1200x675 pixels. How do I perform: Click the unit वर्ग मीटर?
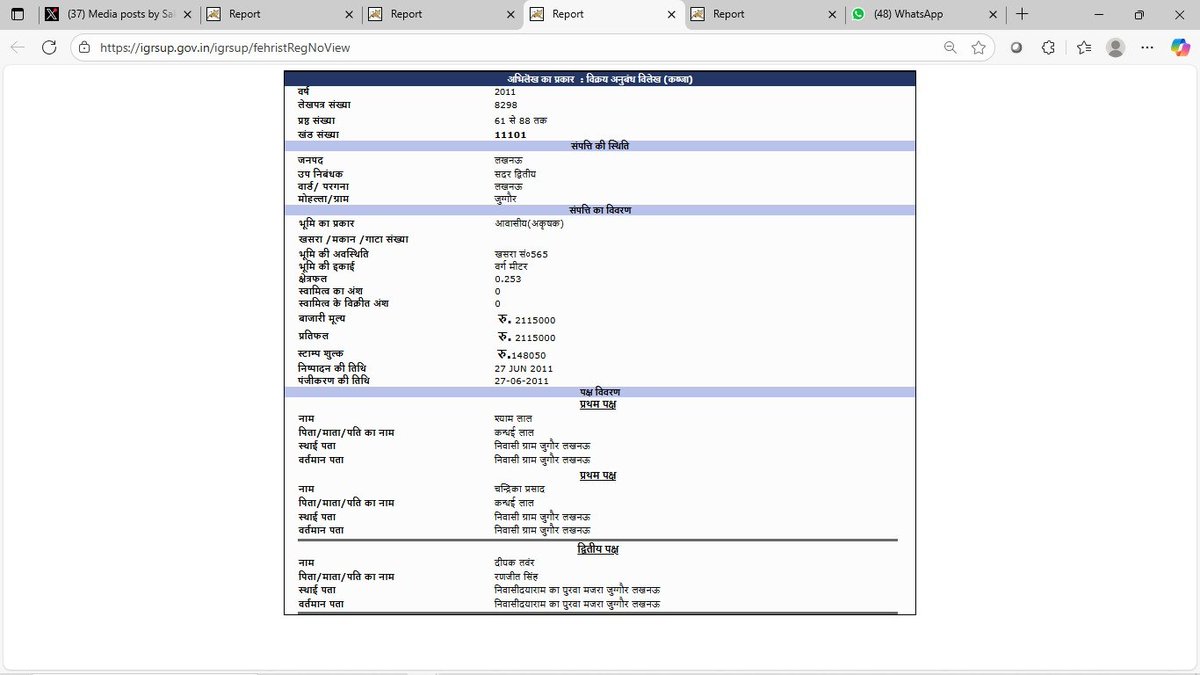point(512,267)
